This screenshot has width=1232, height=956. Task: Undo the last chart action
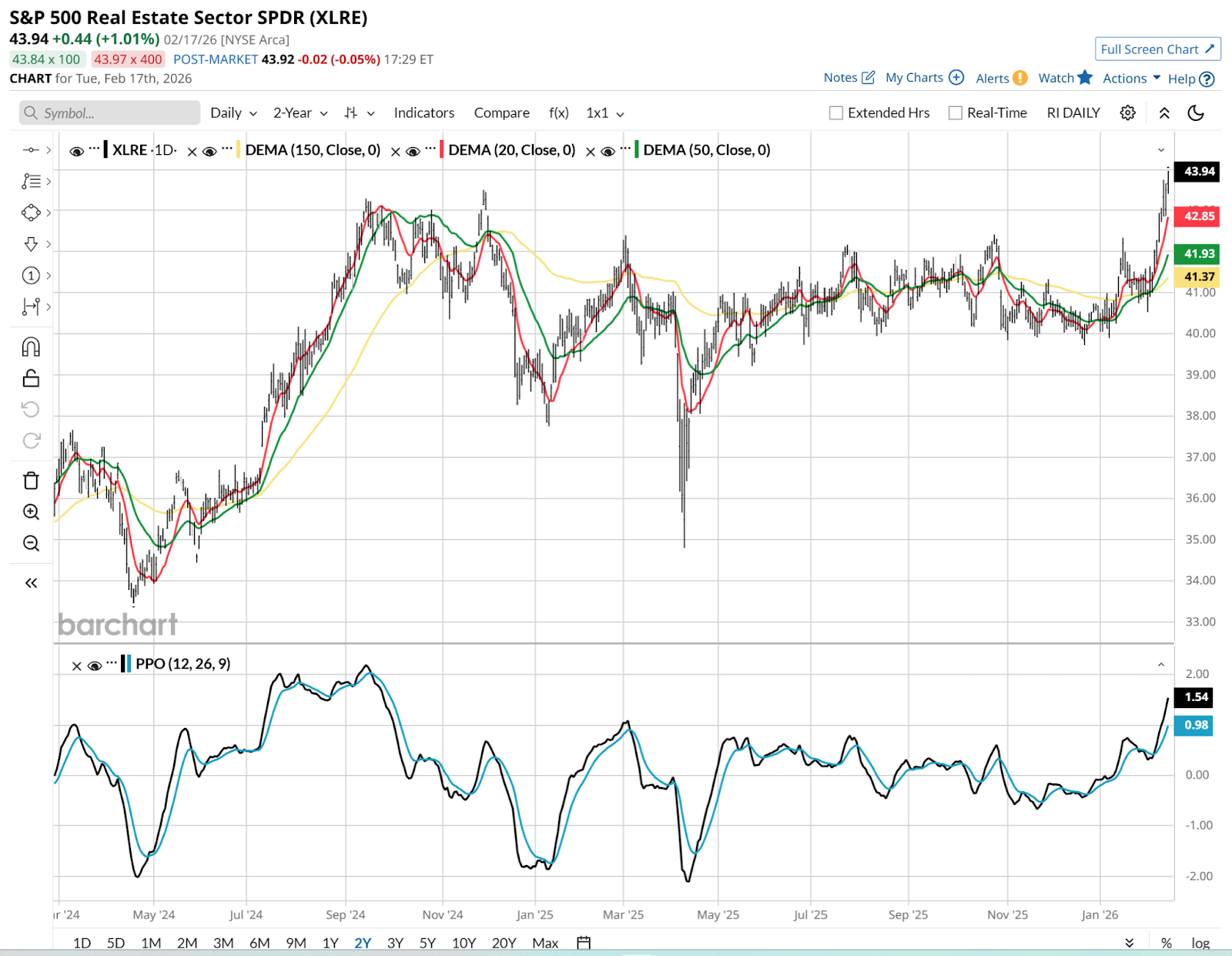tap(31, 409)
